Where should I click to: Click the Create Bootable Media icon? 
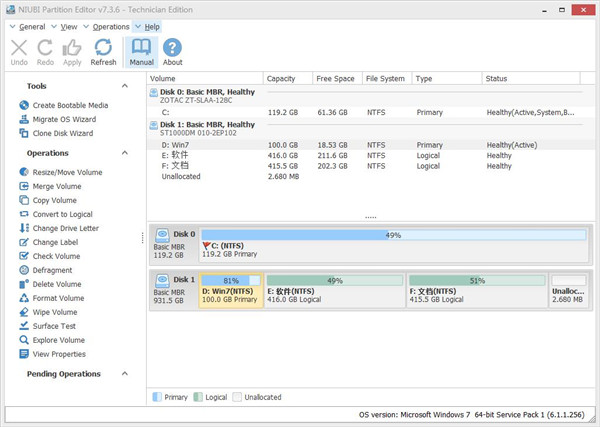point(24,105)
